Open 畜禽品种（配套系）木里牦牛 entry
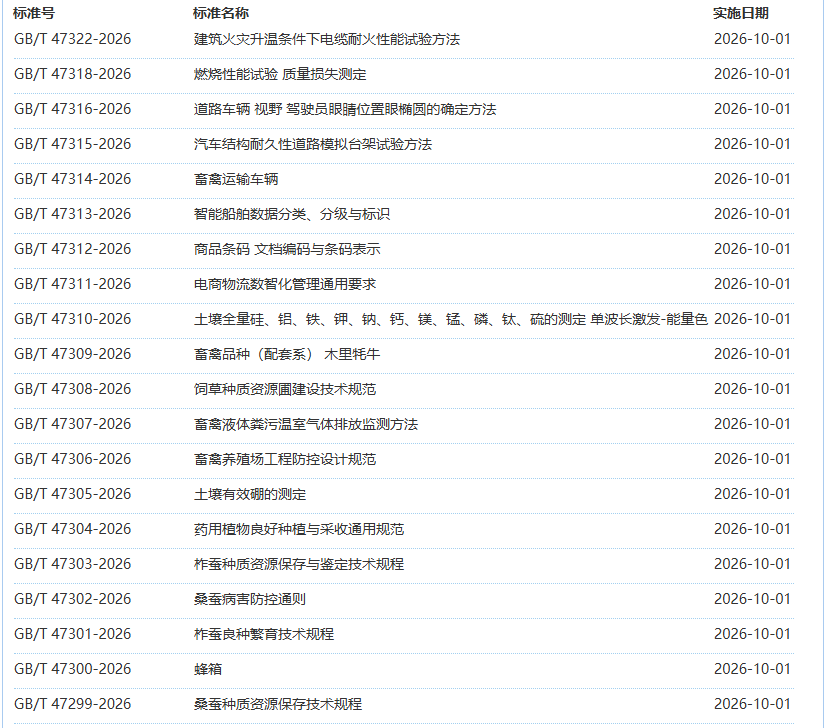The width and height of the screenshot is (827, 728). [x=287, y=354]
